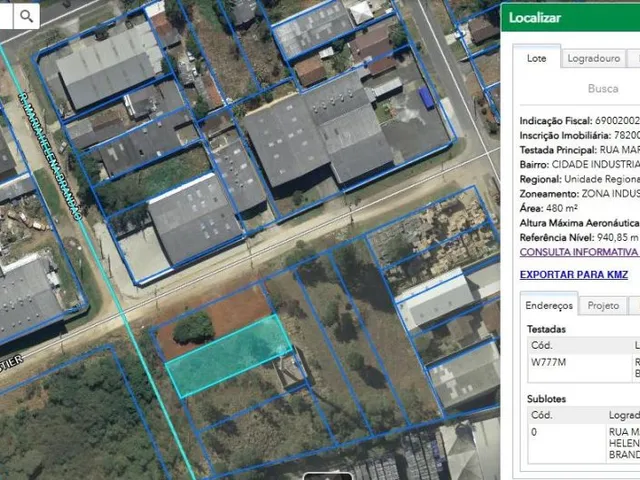This screenshot has width=640, height=480.
Task: Click the R. Maria Helena Brandão street label
Action: click(50, 157)
